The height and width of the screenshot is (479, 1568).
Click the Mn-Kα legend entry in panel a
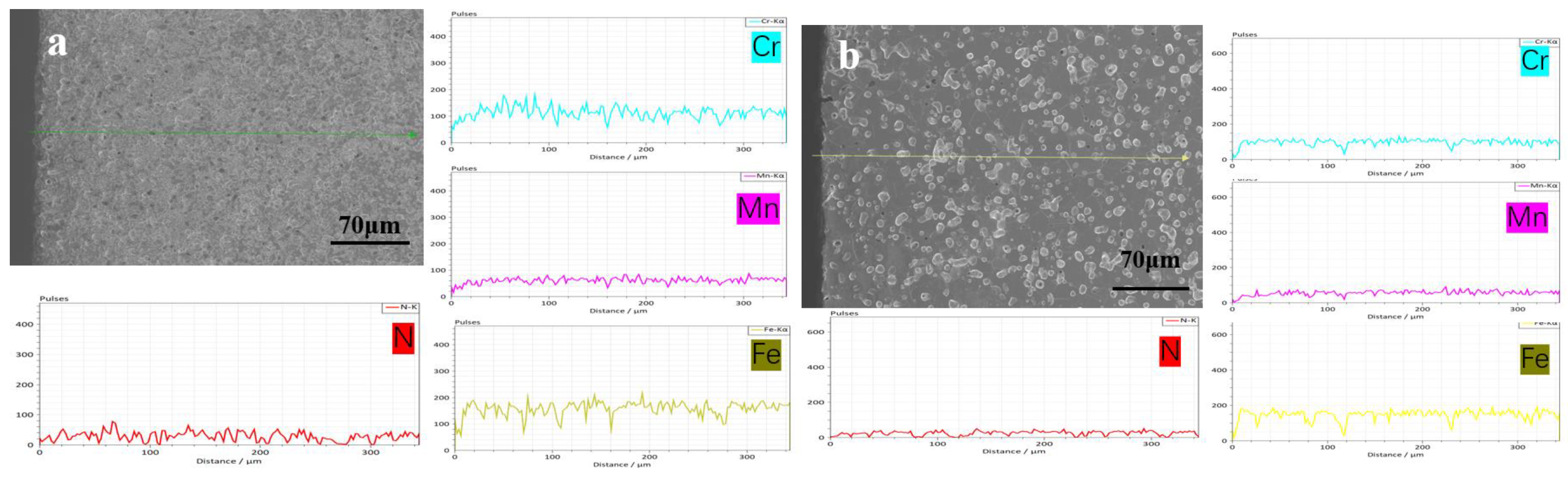click(764, 176)
